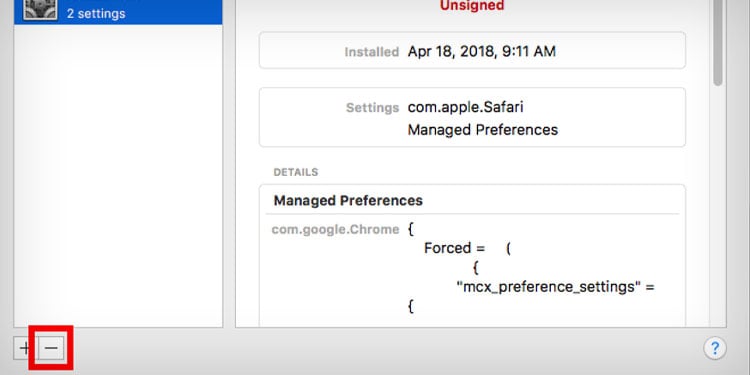This screenshot has height=375, width=750.
Task: Click the com.apple.Safari settings value
Action: (x=465, y=107)
